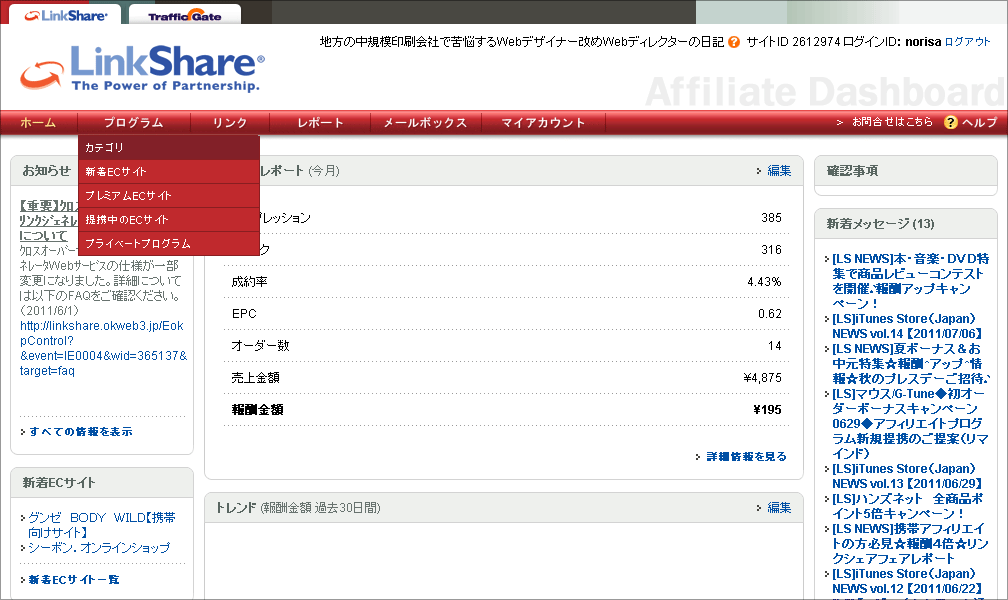Image resolution: width=1008 pixels, height=600 pixels.
Task: Click the ログアウト link
Action: [x=968, y=42]
